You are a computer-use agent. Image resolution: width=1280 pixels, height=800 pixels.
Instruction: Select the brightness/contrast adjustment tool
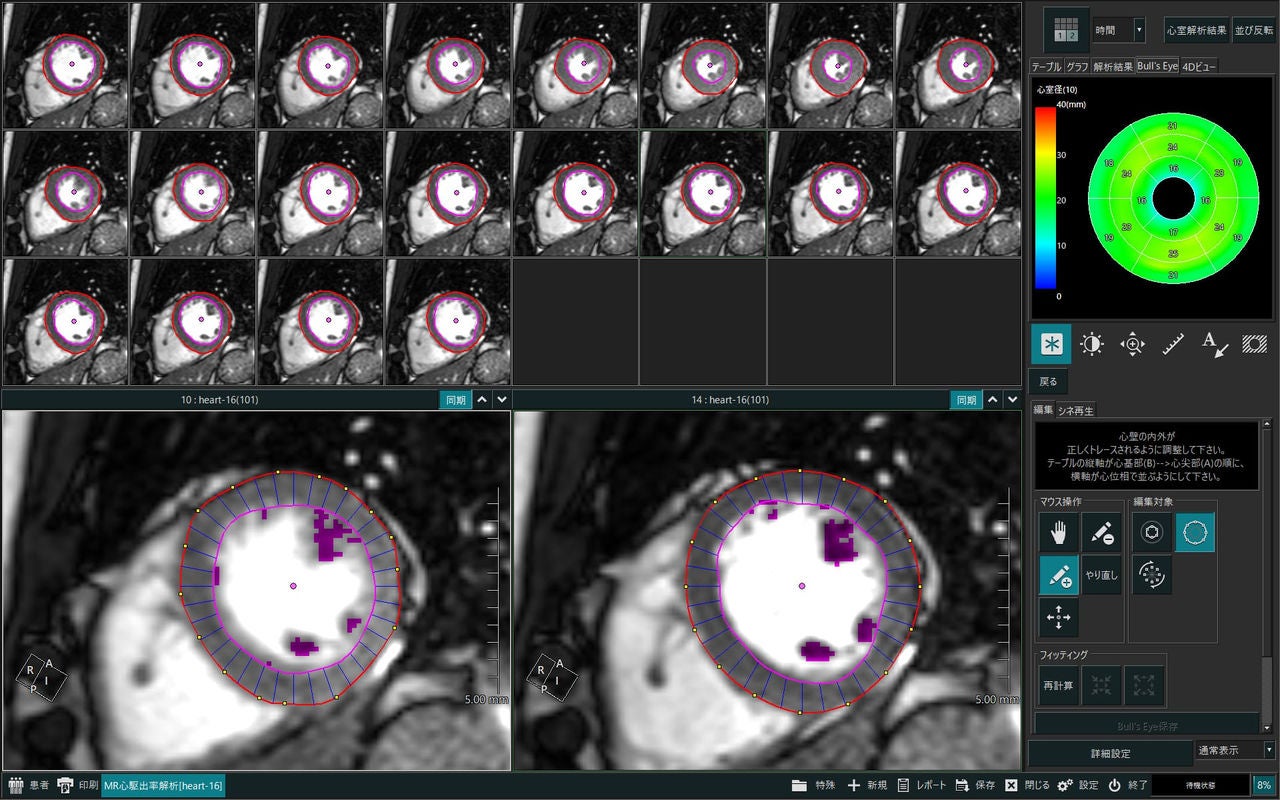click(x=1091, y=344)
